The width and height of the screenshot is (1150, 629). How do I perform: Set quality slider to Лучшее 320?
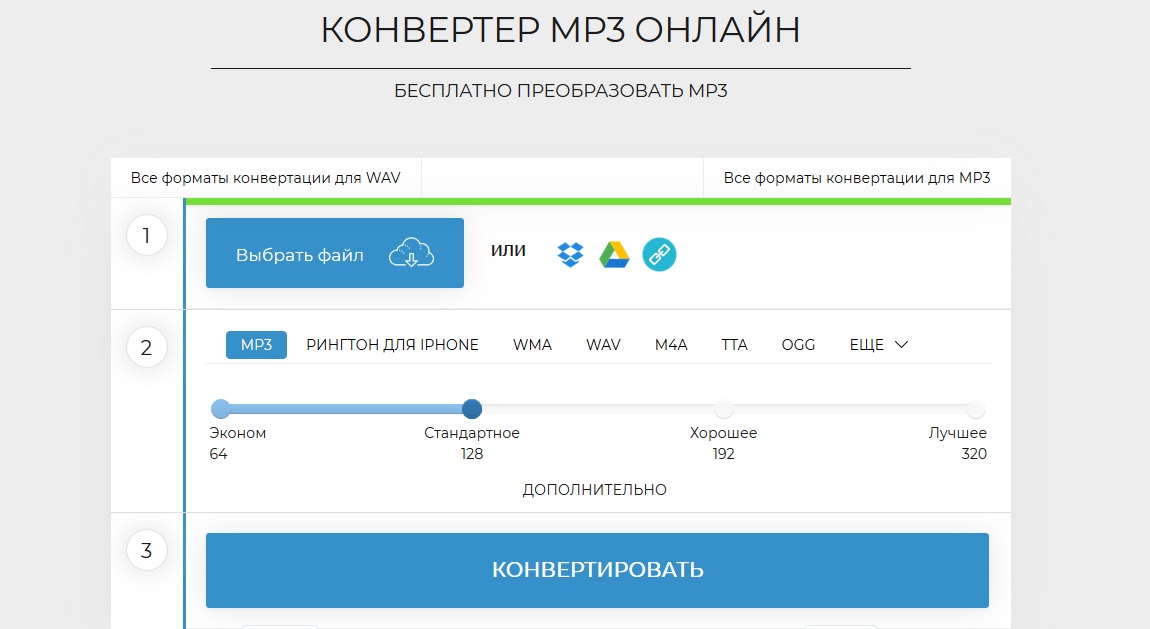[976, 409]
